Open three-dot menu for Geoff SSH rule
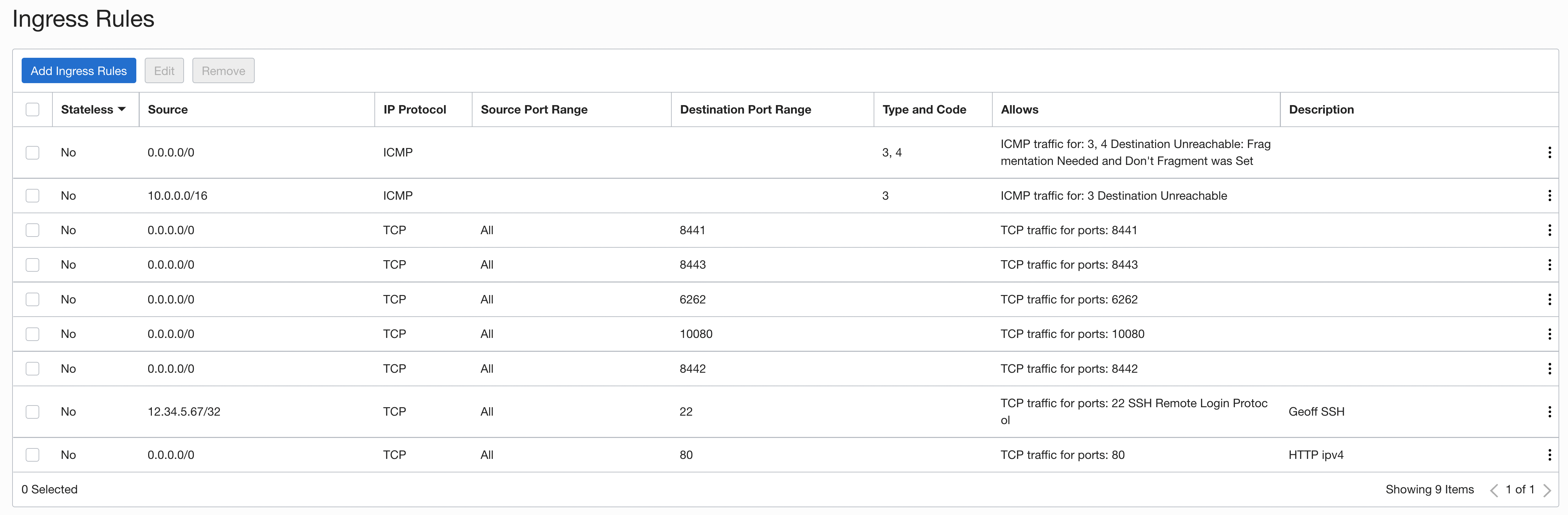This screenshot has width=1568, height=515. 1549,412
